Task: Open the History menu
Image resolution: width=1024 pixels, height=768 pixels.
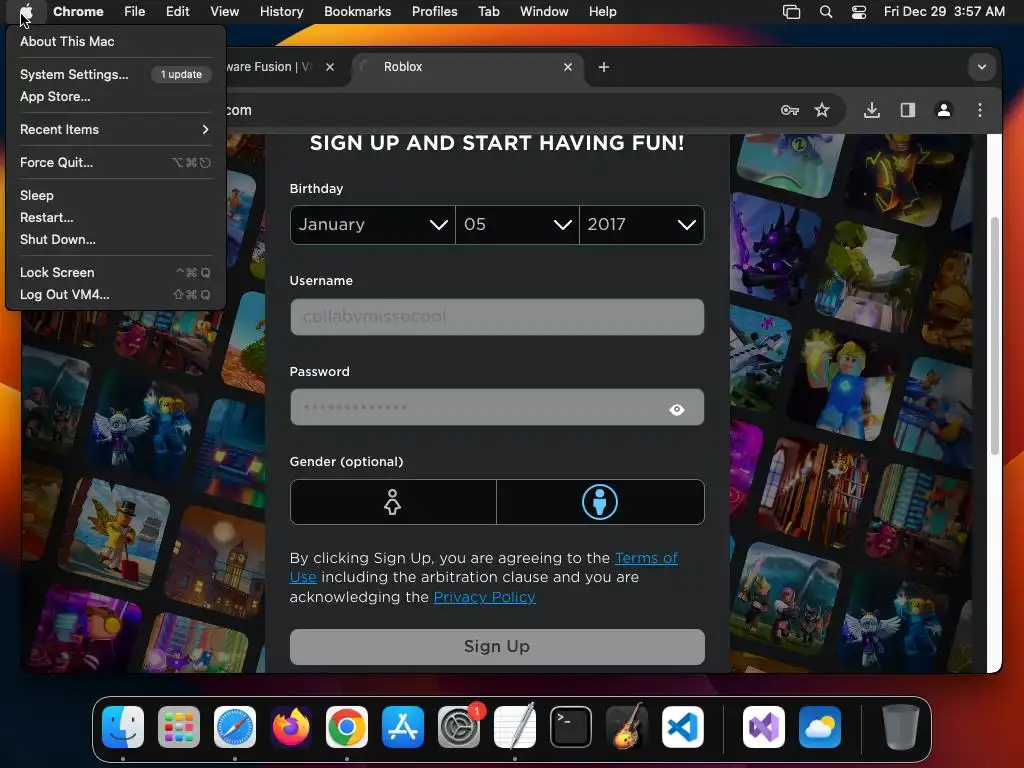Action: coord(281,12)
